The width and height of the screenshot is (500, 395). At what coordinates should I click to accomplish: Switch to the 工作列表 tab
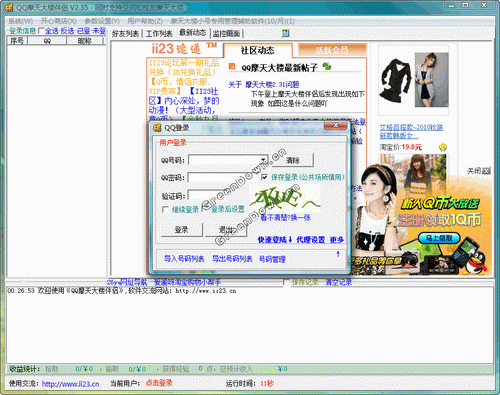point(159,33)
